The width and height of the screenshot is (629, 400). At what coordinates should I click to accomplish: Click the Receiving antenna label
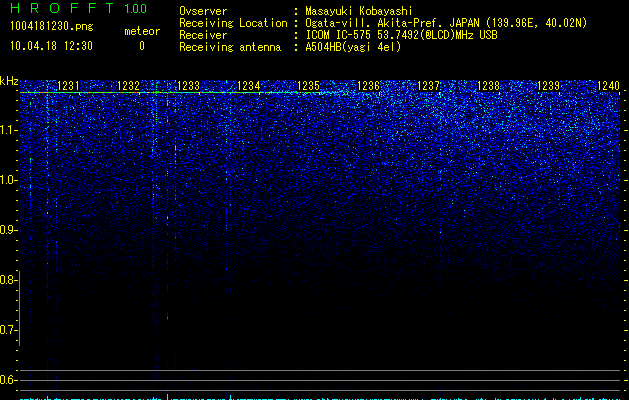pyautogui.click(x=230, y=47)
